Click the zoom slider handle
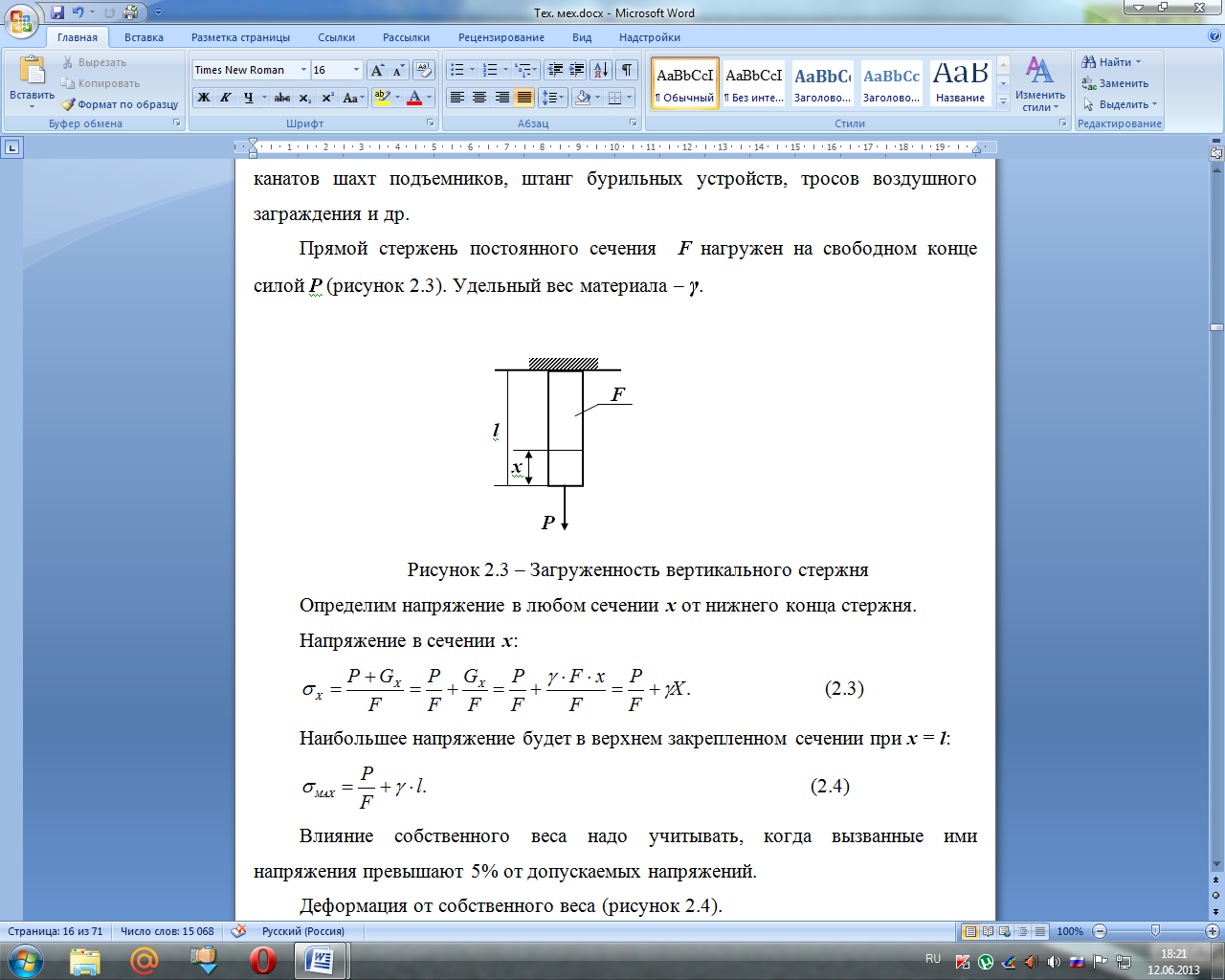This screenshot has height=980, width=1225. tap(1155, 931)
